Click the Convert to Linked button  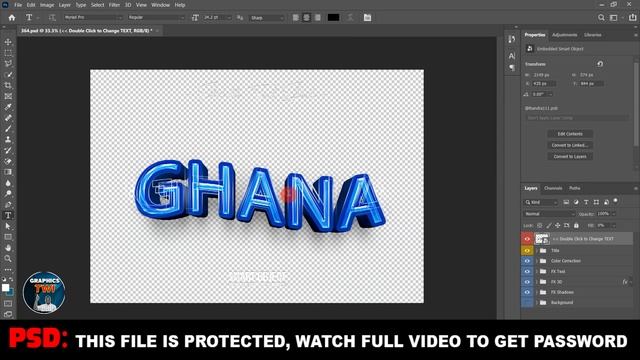570,145
